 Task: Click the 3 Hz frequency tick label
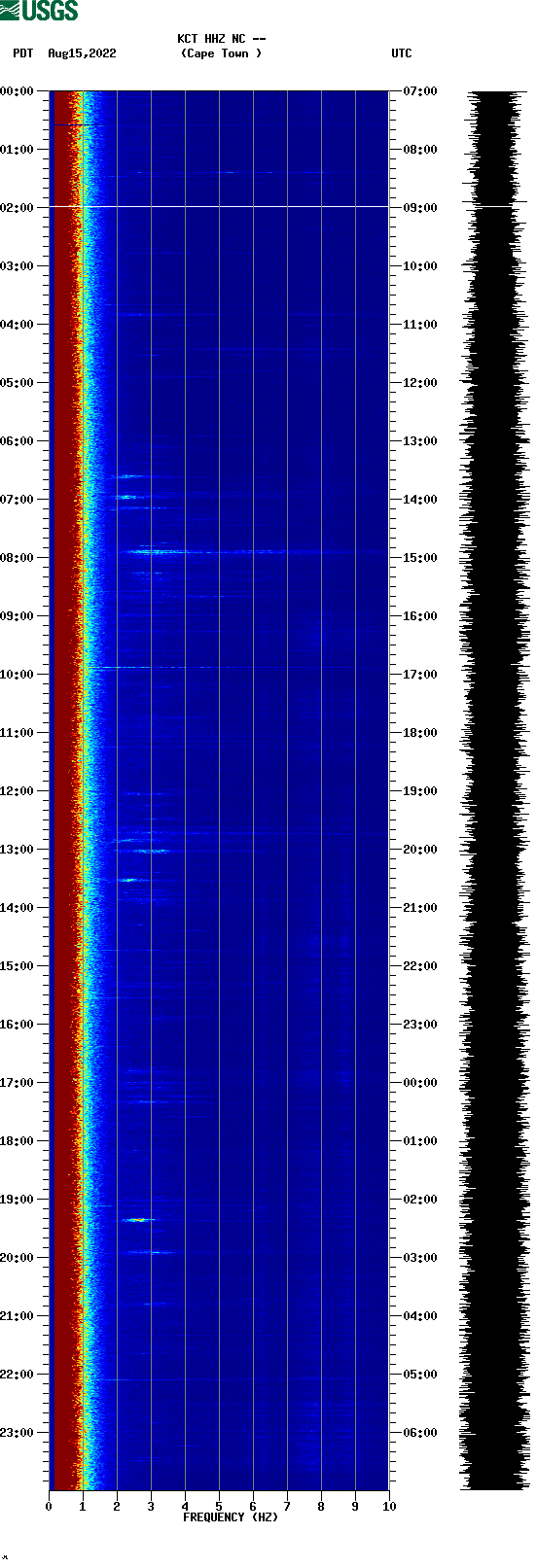coord(151,1507)
